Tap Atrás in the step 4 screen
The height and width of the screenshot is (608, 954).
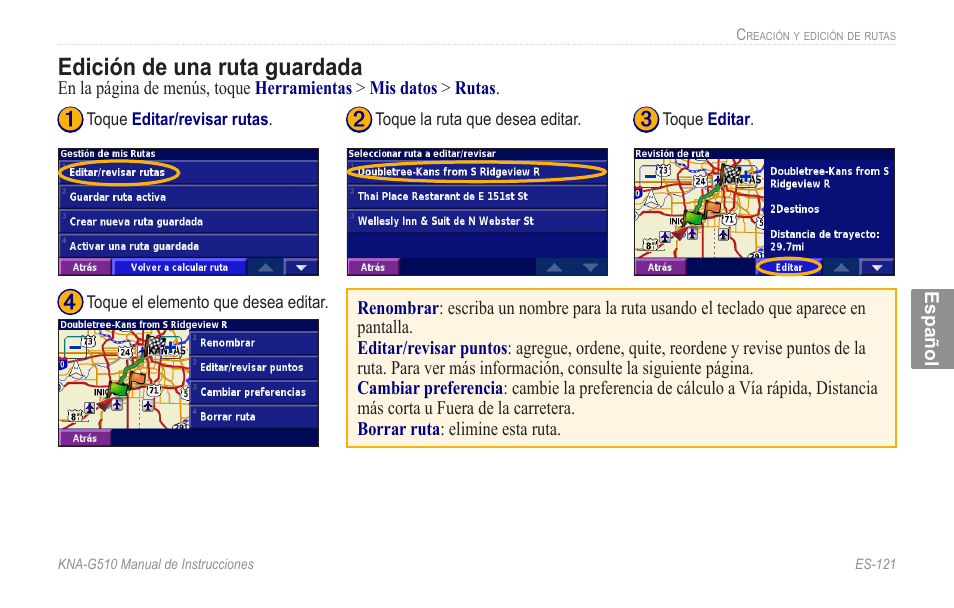[x=85, y=438]
